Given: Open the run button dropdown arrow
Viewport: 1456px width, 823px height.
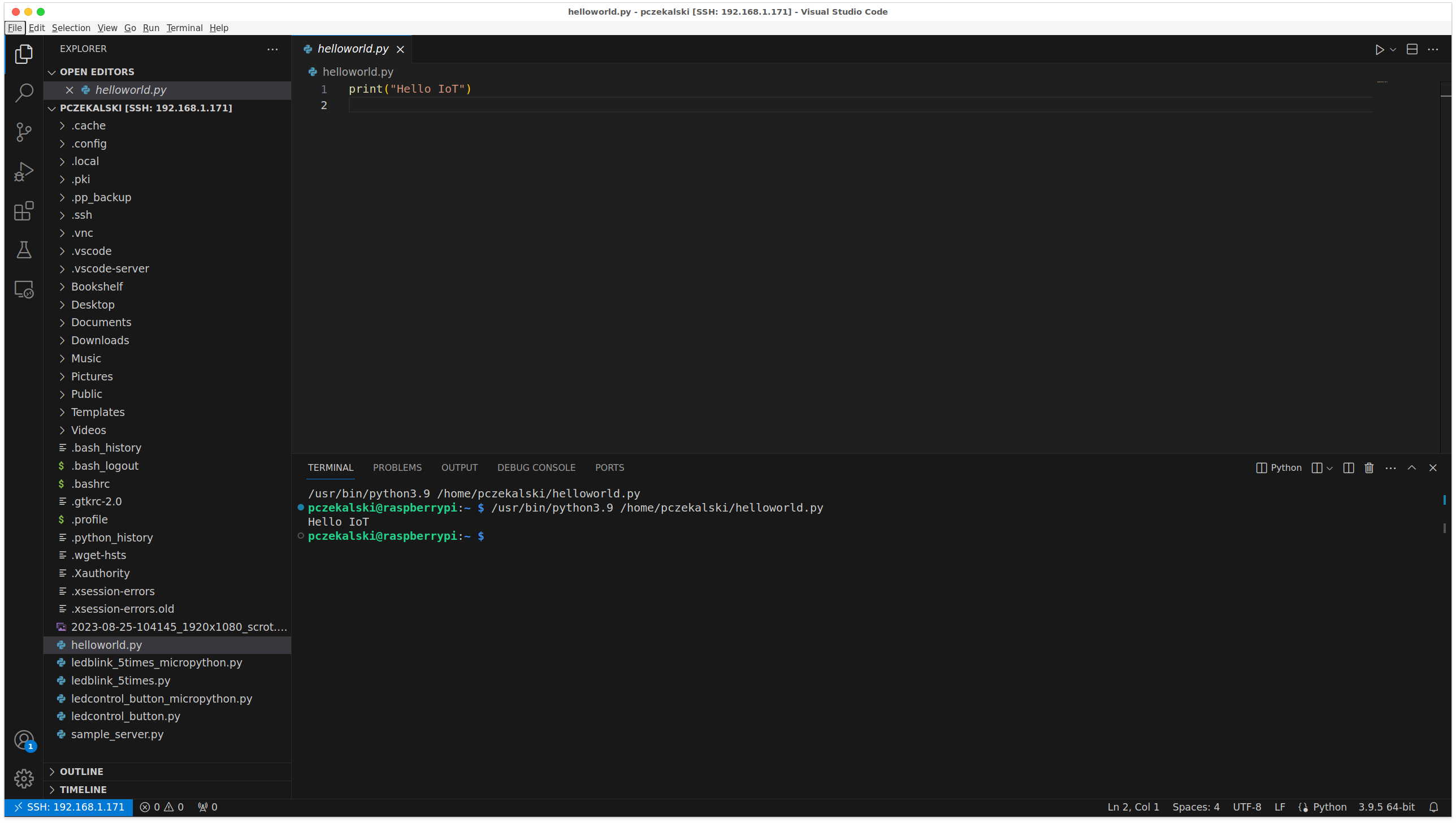Looking at the screenshot, I should 1393,50.
